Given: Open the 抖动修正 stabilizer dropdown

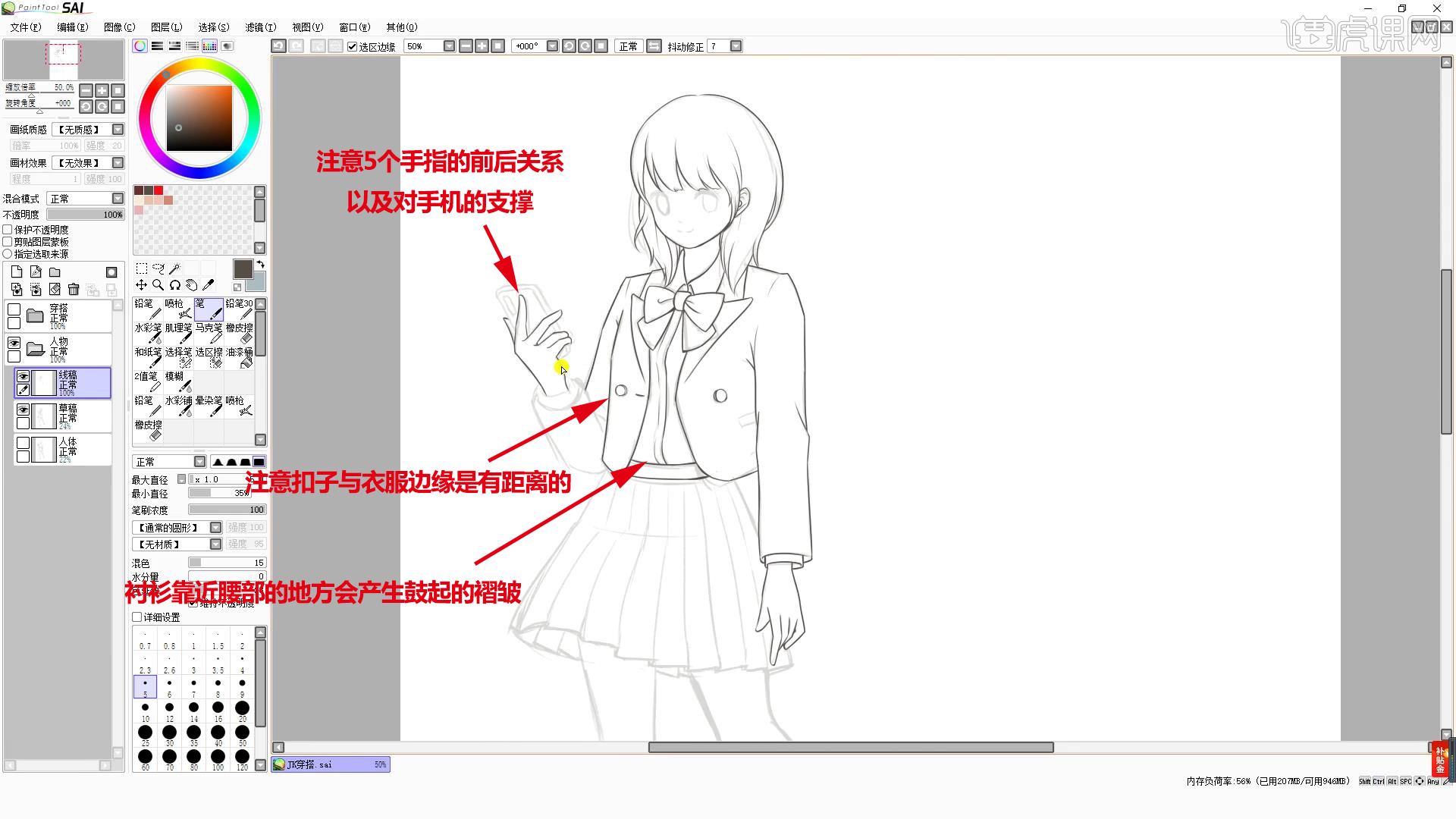Looking at the screenshot, I should [x=736, y=46].
